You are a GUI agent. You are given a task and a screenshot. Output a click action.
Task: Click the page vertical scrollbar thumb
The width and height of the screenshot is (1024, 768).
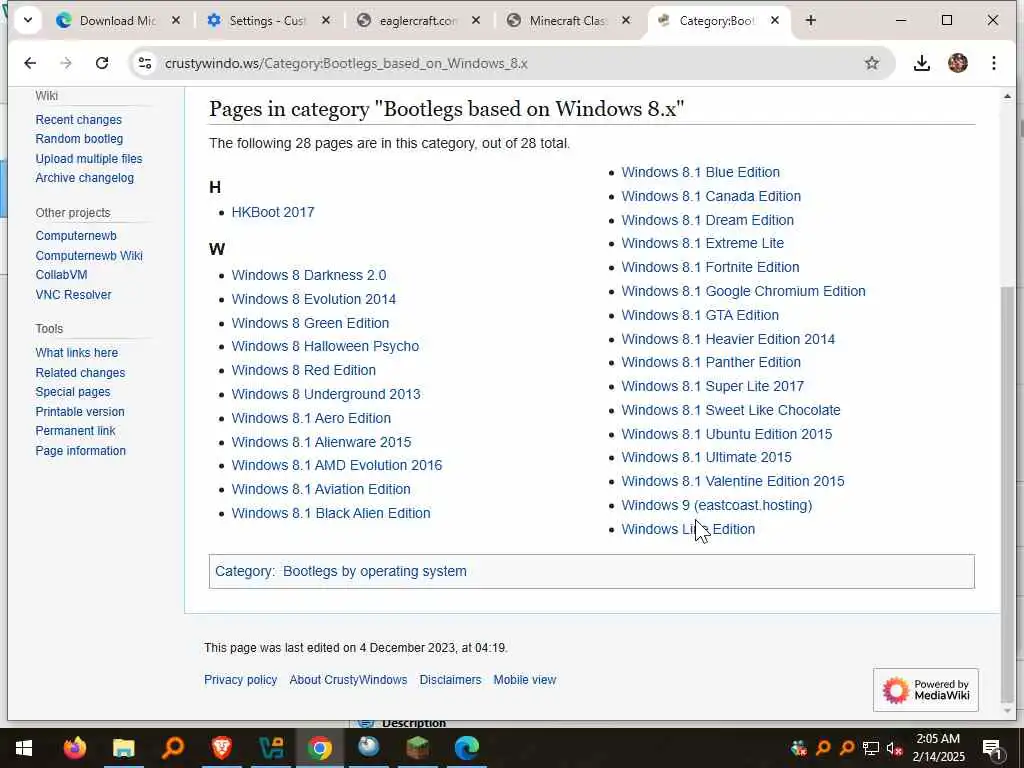(1007, 493)
